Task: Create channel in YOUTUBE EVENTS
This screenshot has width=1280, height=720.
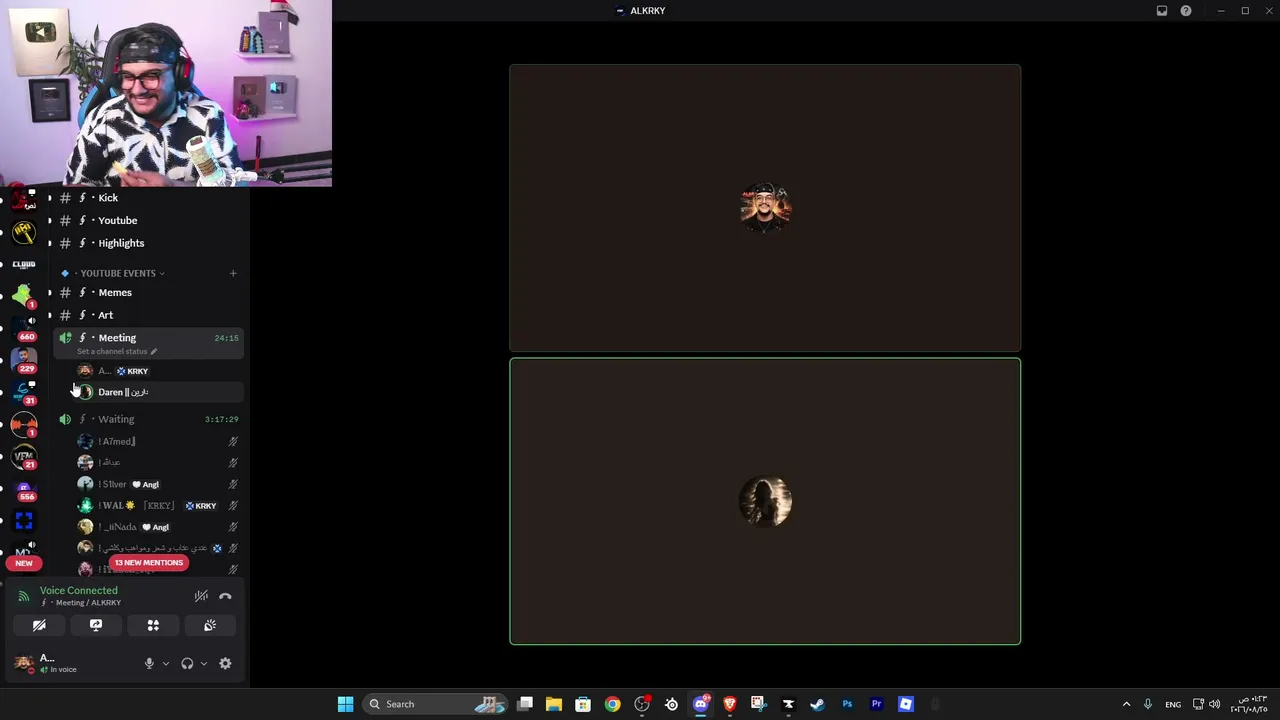Action: tap(233, 273)
